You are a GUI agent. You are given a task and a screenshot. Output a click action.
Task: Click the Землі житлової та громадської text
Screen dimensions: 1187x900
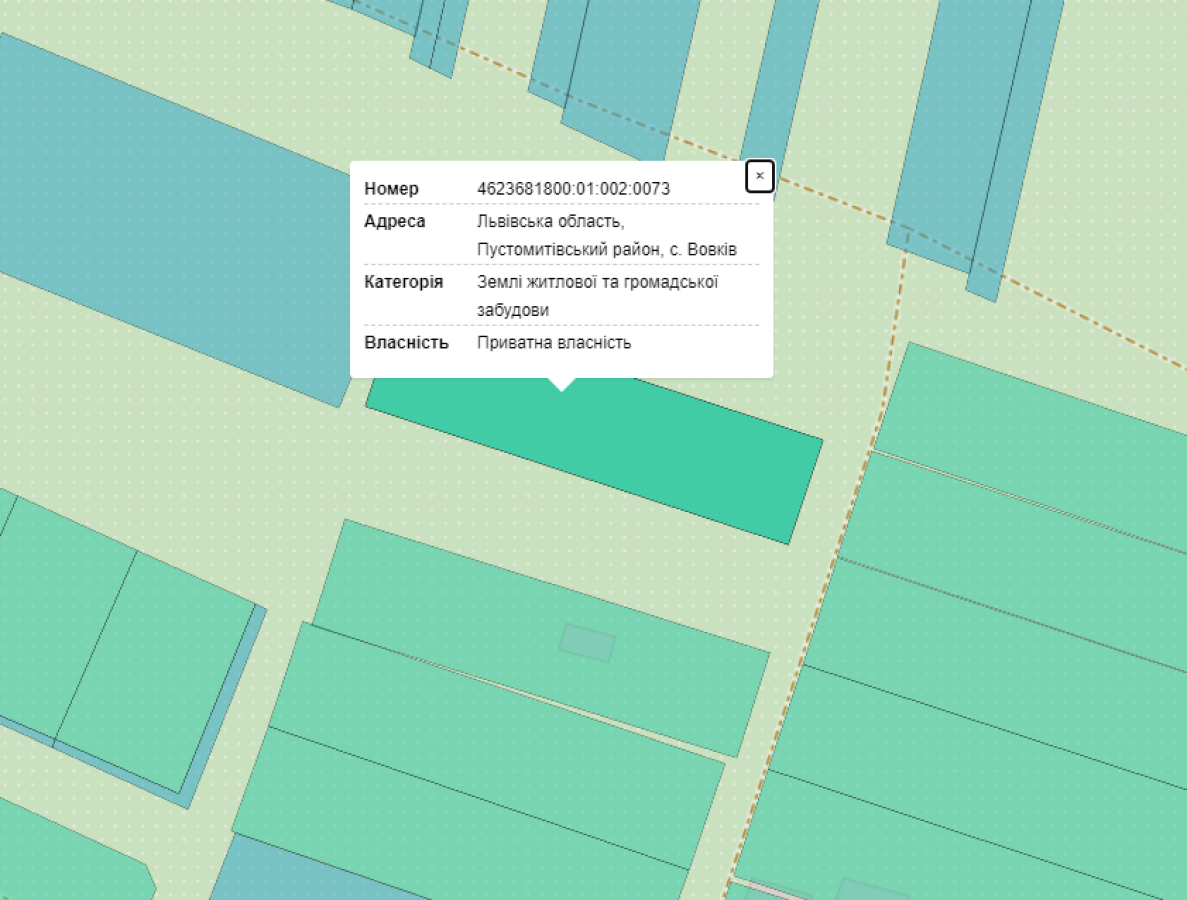(598, 282)
